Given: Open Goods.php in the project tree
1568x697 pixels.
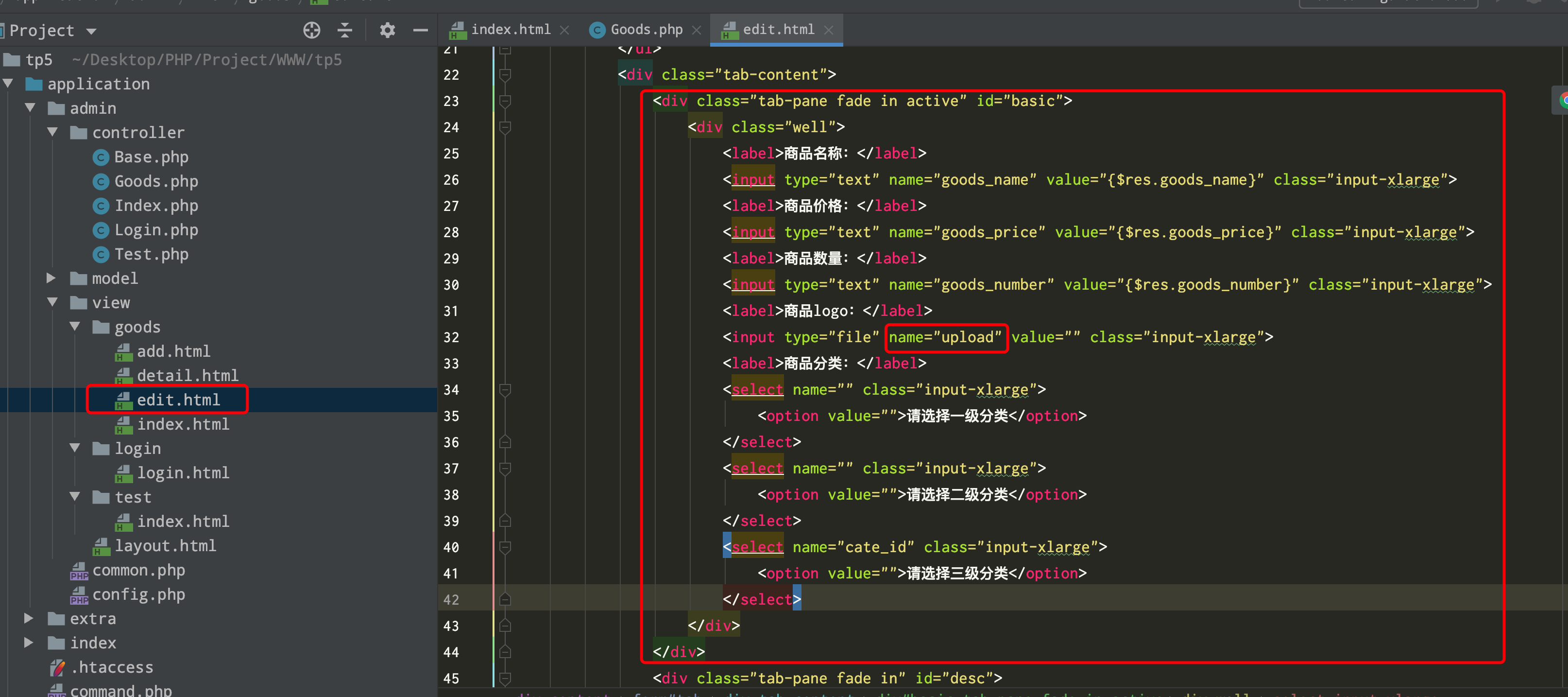Looking at the screenshot, I should 156,181.
